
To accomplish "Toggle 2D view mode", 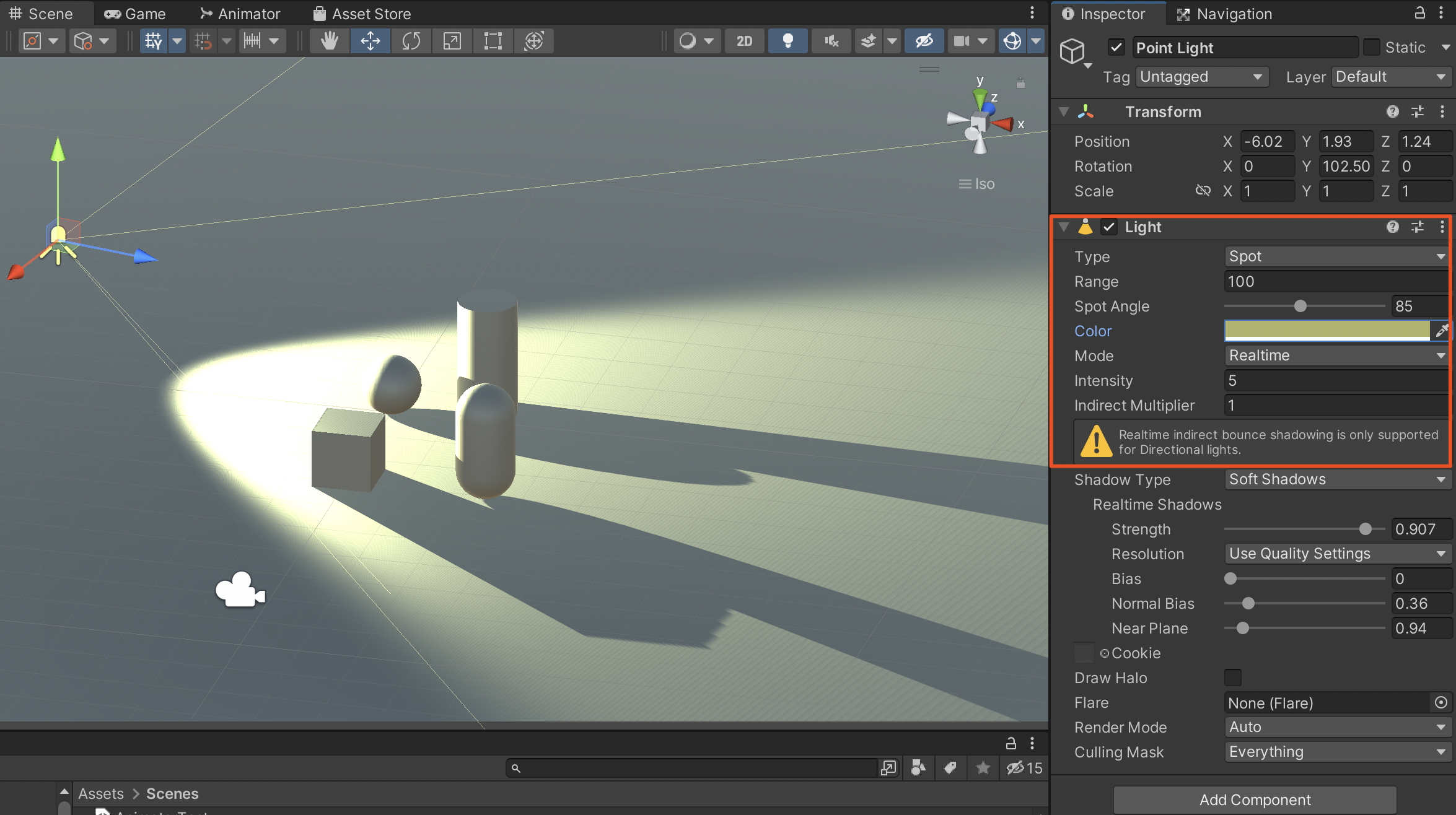I will (744, 41).
